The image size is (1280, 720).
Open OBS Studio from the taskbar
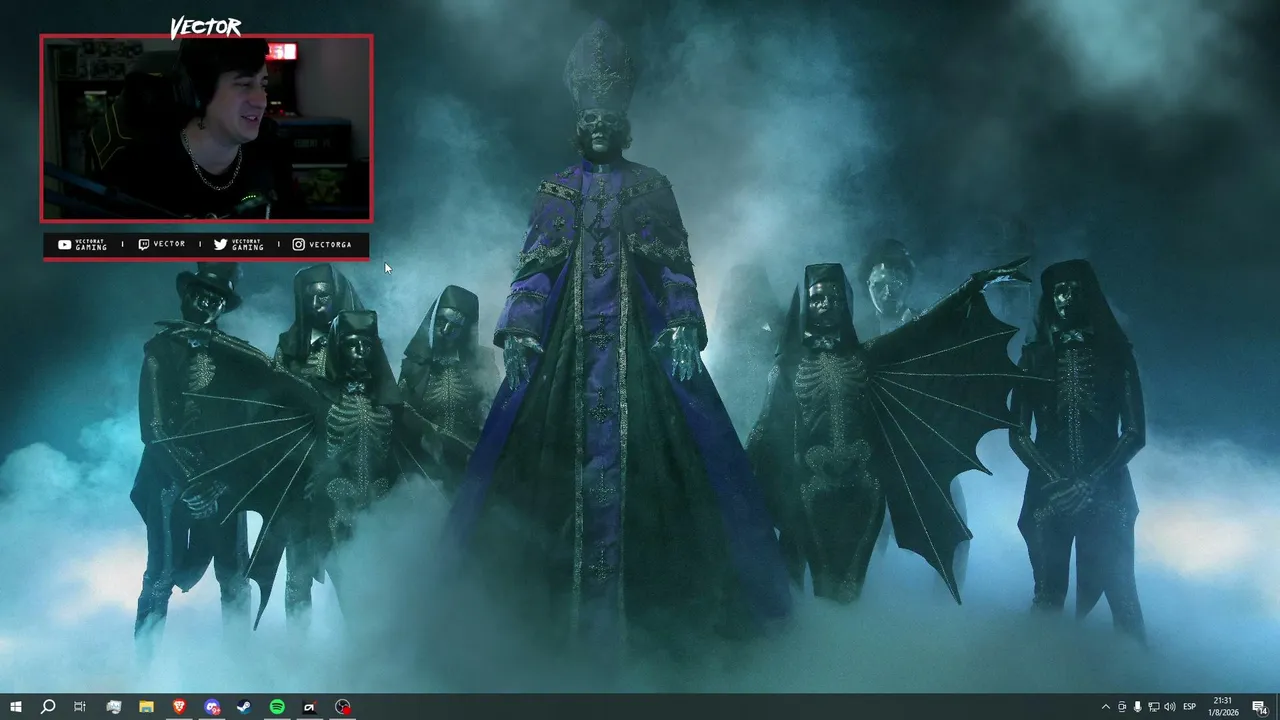click(343, 707)
